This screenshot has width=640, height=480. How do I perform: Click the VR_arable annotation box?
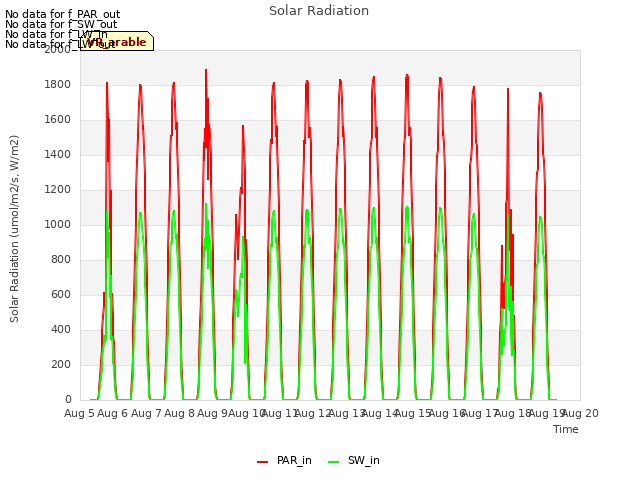(117, 41)
